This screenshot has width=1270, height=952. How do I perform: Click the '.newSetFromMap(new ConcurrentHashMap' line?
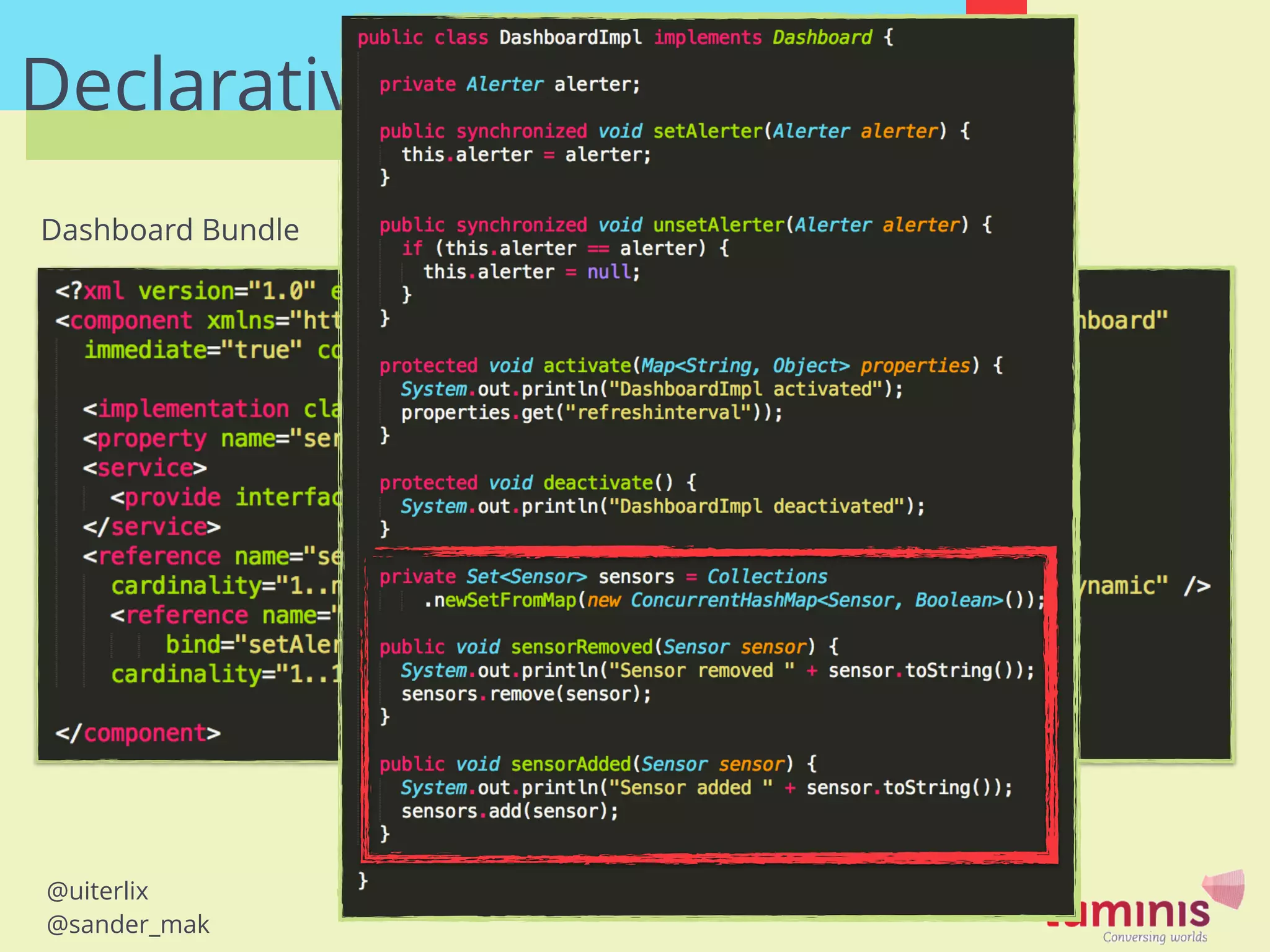[734, 601]
